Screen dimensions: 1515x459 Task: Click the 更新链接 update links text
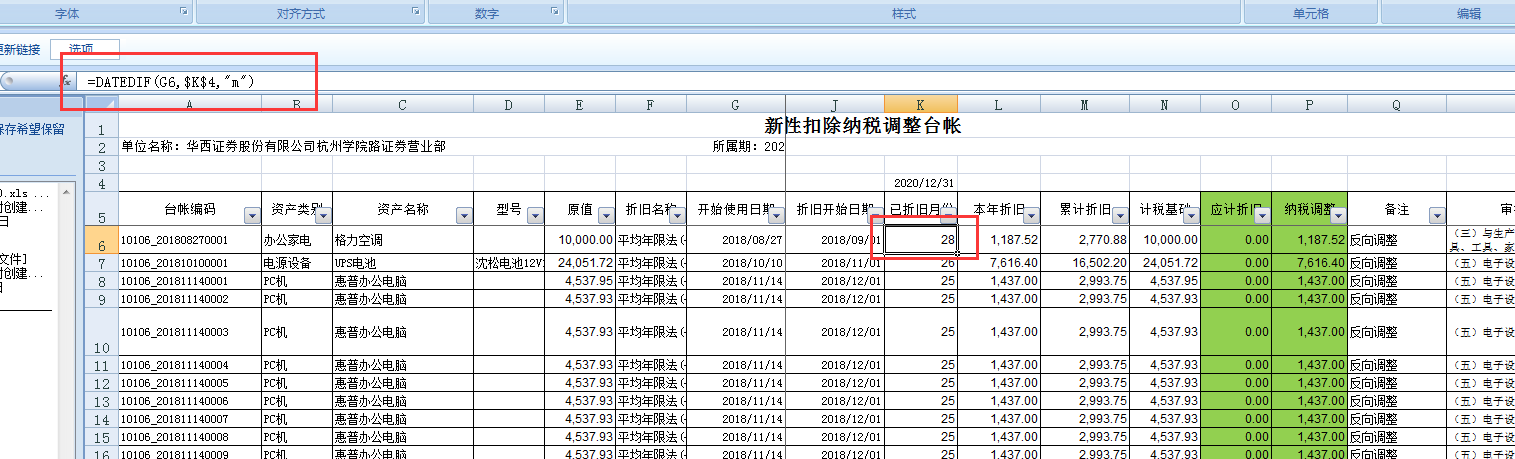(20, 49)
